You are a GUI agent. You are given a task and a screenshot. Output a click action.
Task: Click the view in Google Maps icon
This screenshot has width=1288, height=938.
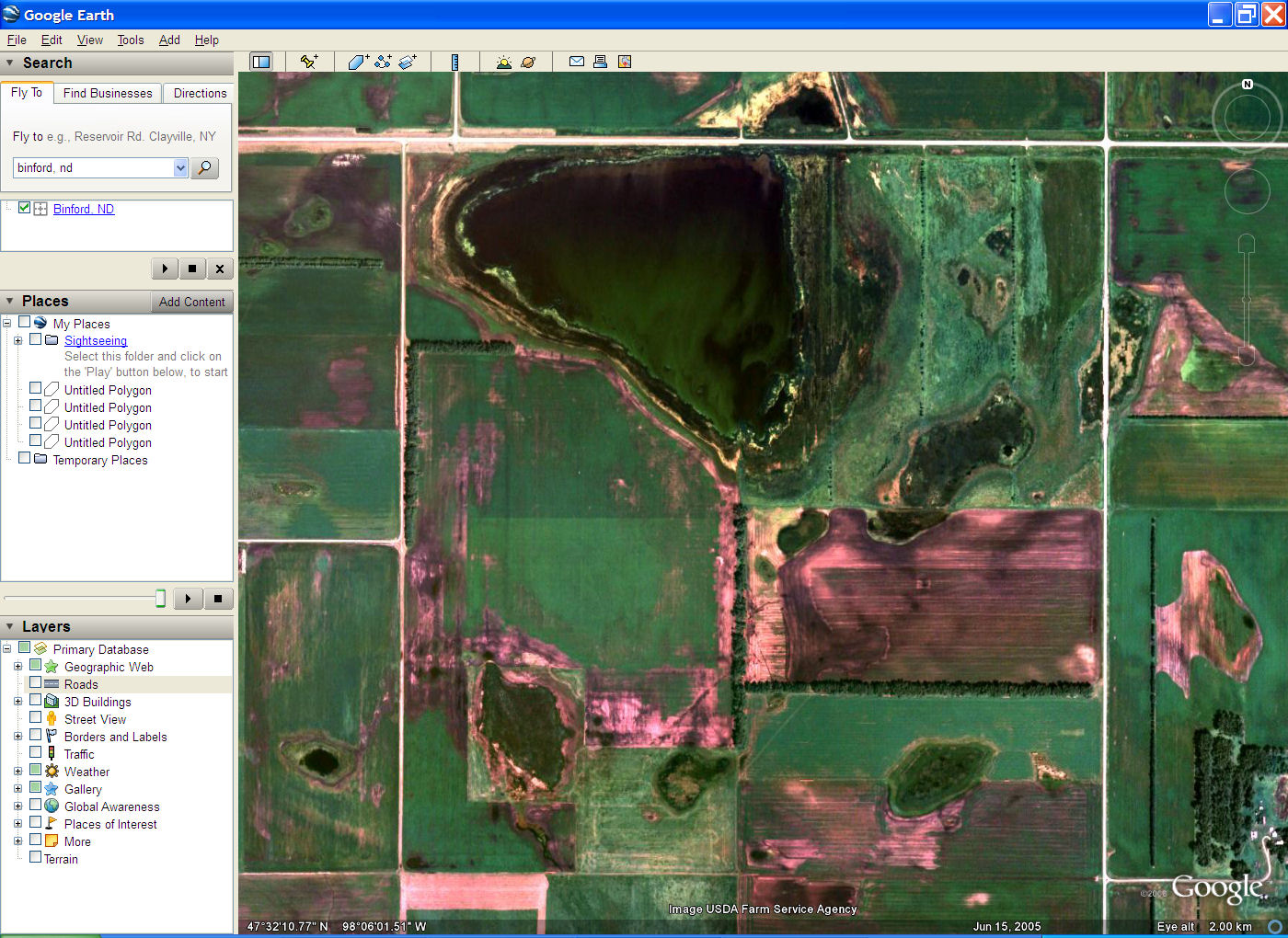click(625, 62)
